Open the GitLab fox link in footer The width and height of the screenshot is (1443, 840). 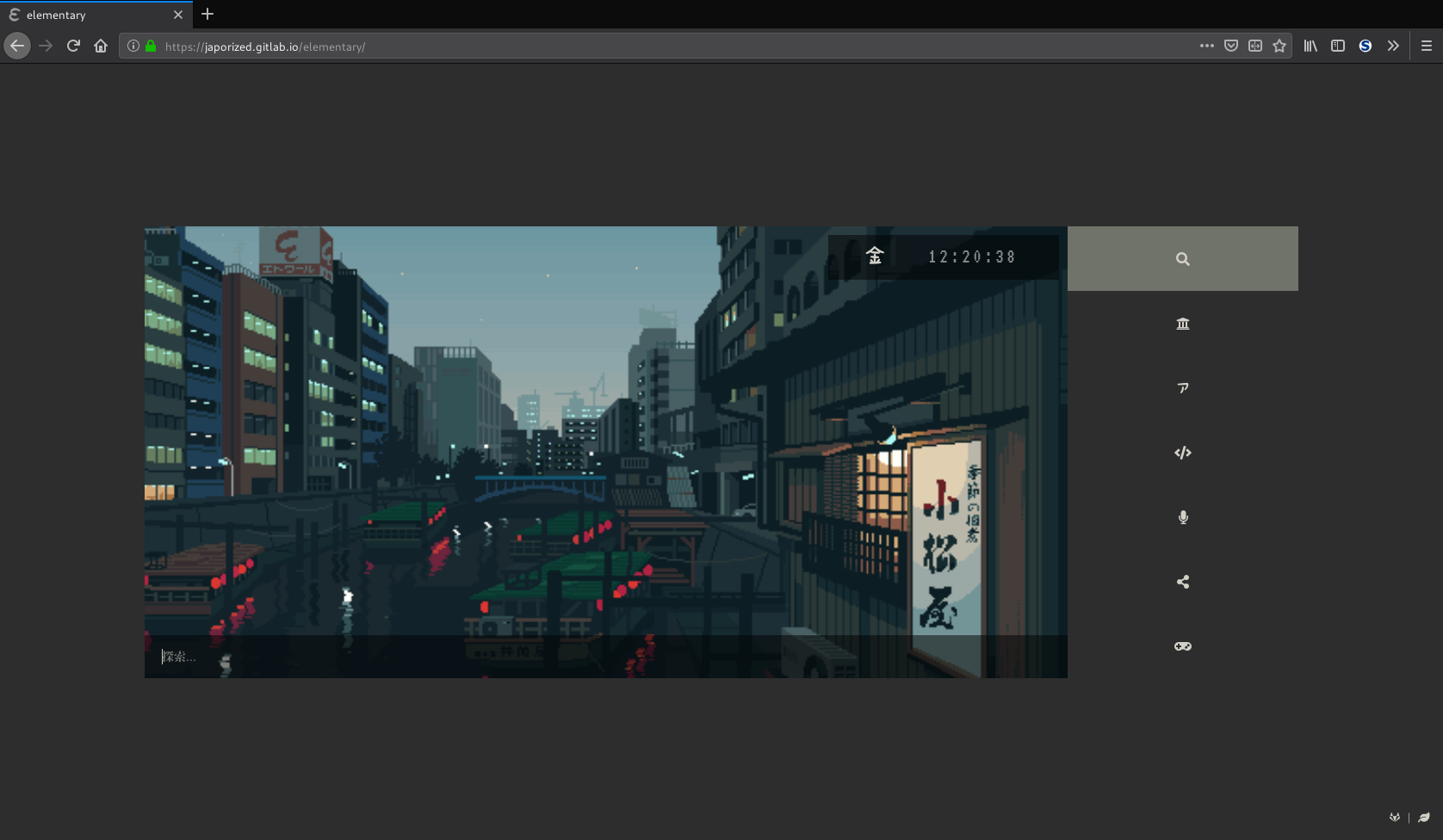1394,818
